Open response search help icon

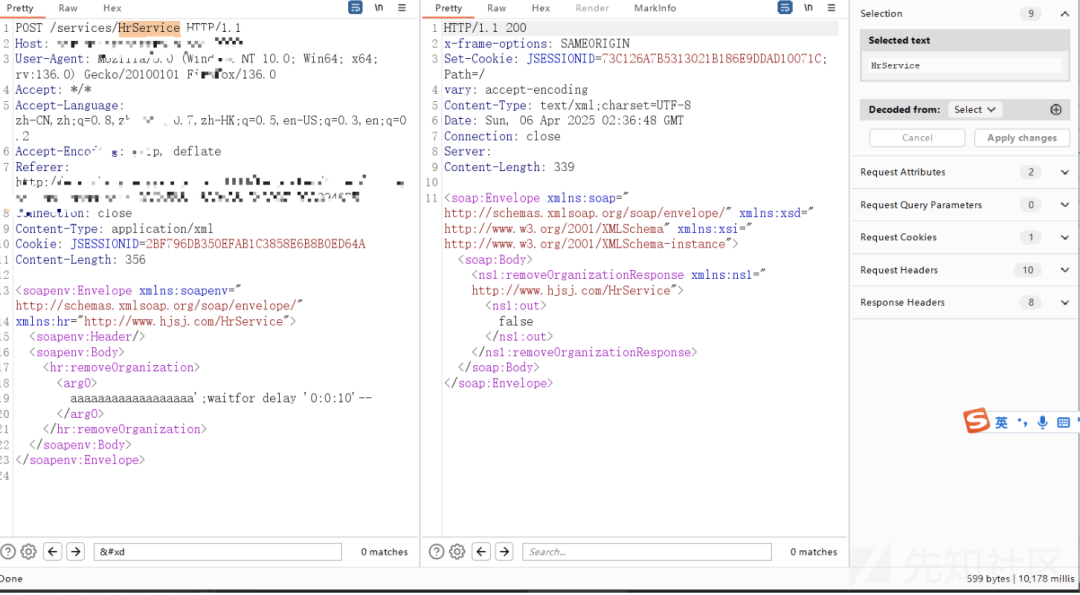436,552
